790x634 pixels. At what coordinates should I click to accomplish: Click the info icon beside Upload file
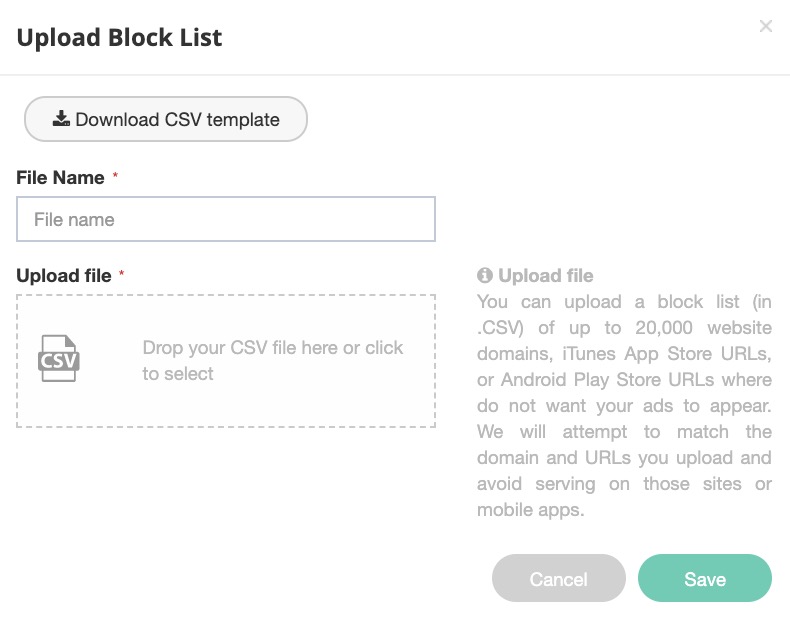point(485,276)
